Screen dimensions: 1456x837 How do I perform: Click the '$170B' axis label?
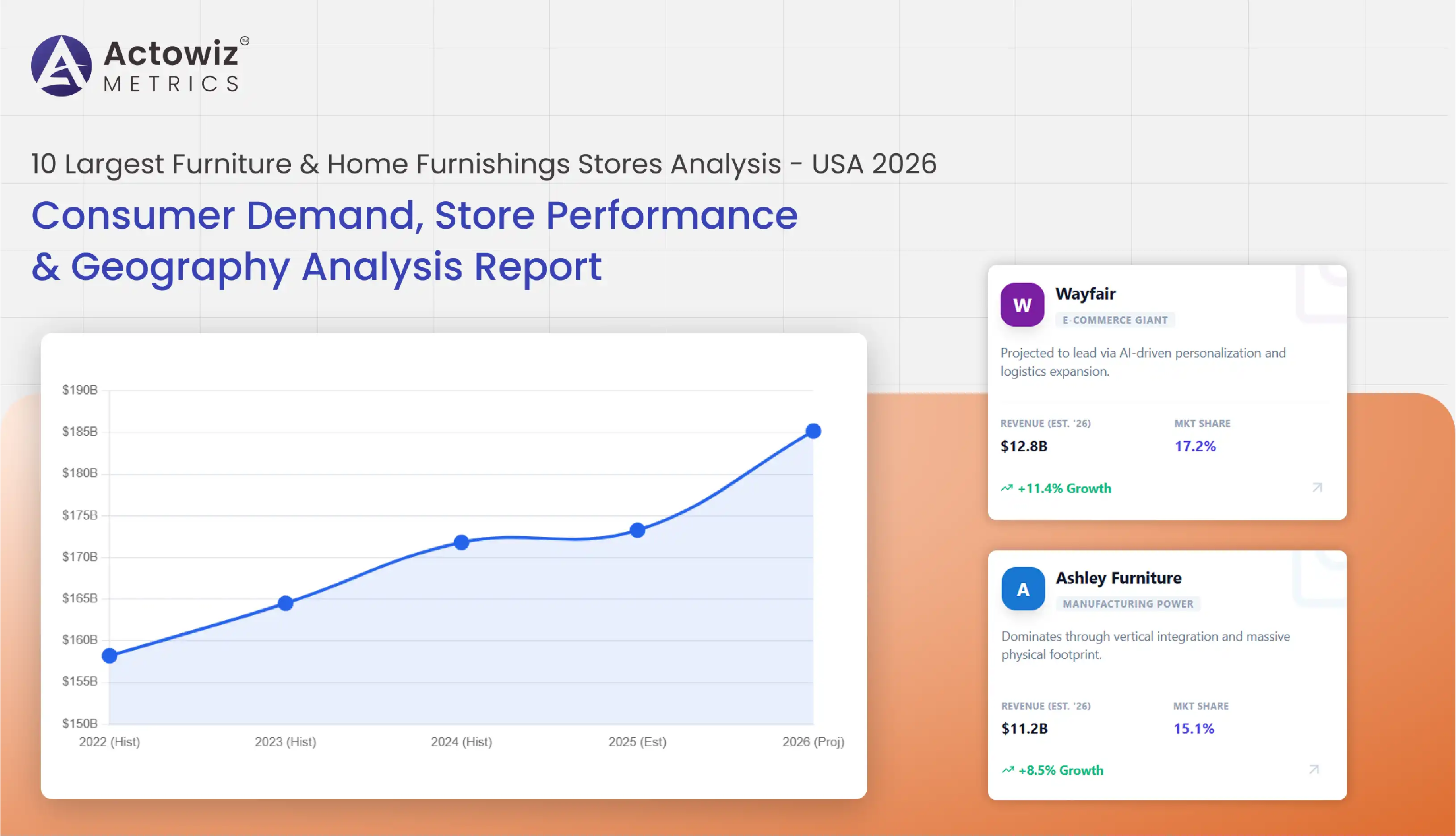[80, 556]
